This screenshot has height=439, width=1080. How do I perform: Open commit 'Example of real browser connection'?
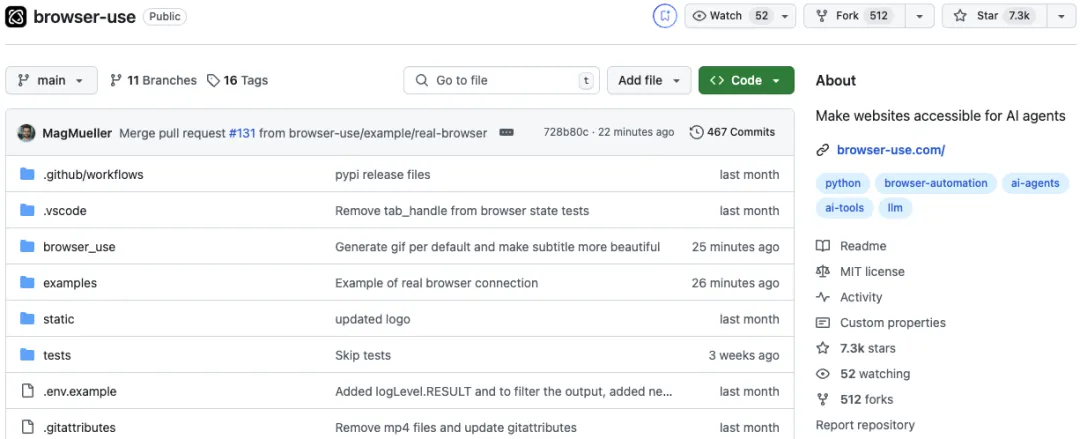(437, 283)
